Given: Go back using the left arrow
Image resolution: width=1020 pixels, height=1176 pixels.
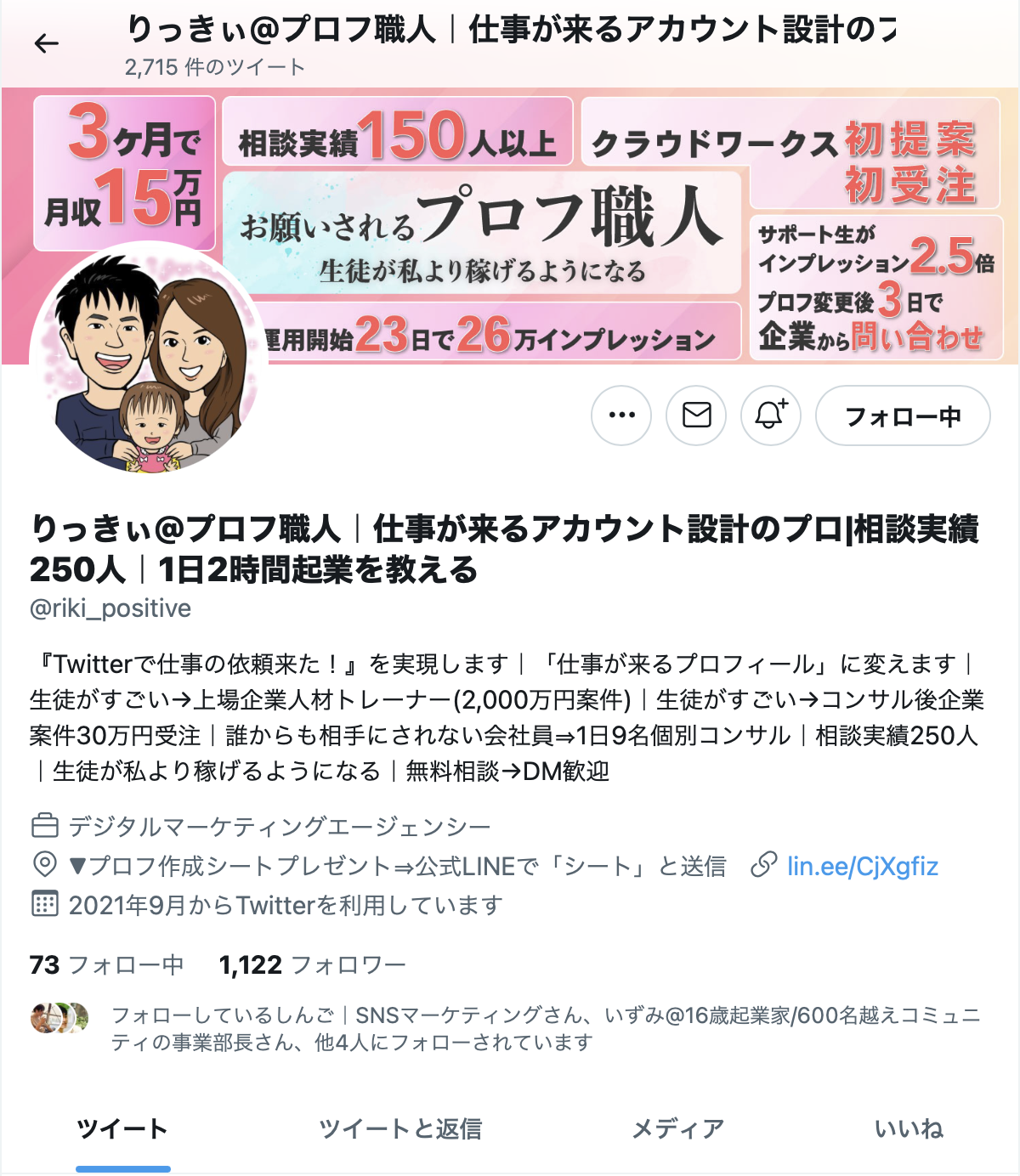Looking at the screenshot, I should 47,43.
